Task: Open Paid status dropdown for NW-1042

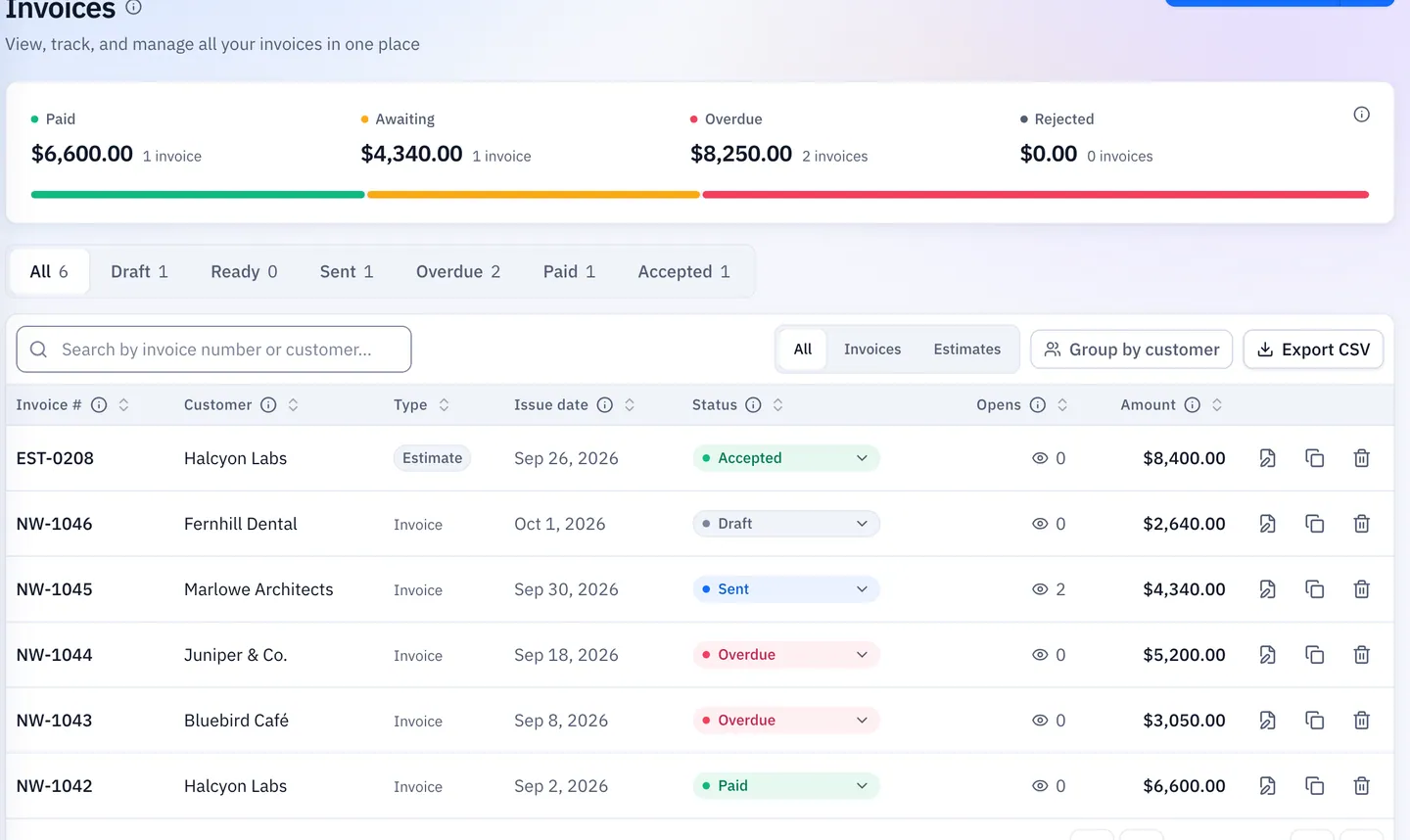Action: [786, 786]
